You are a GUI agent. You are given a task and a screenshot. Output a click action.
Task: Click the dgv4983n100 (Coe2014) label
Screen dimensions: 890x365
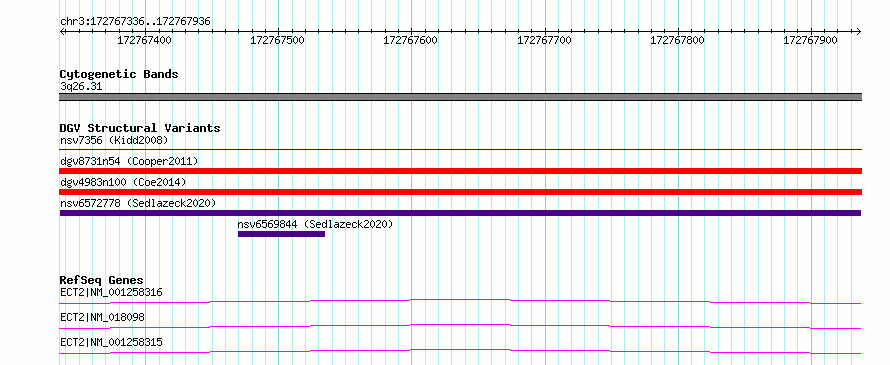(x=123, y=182)
